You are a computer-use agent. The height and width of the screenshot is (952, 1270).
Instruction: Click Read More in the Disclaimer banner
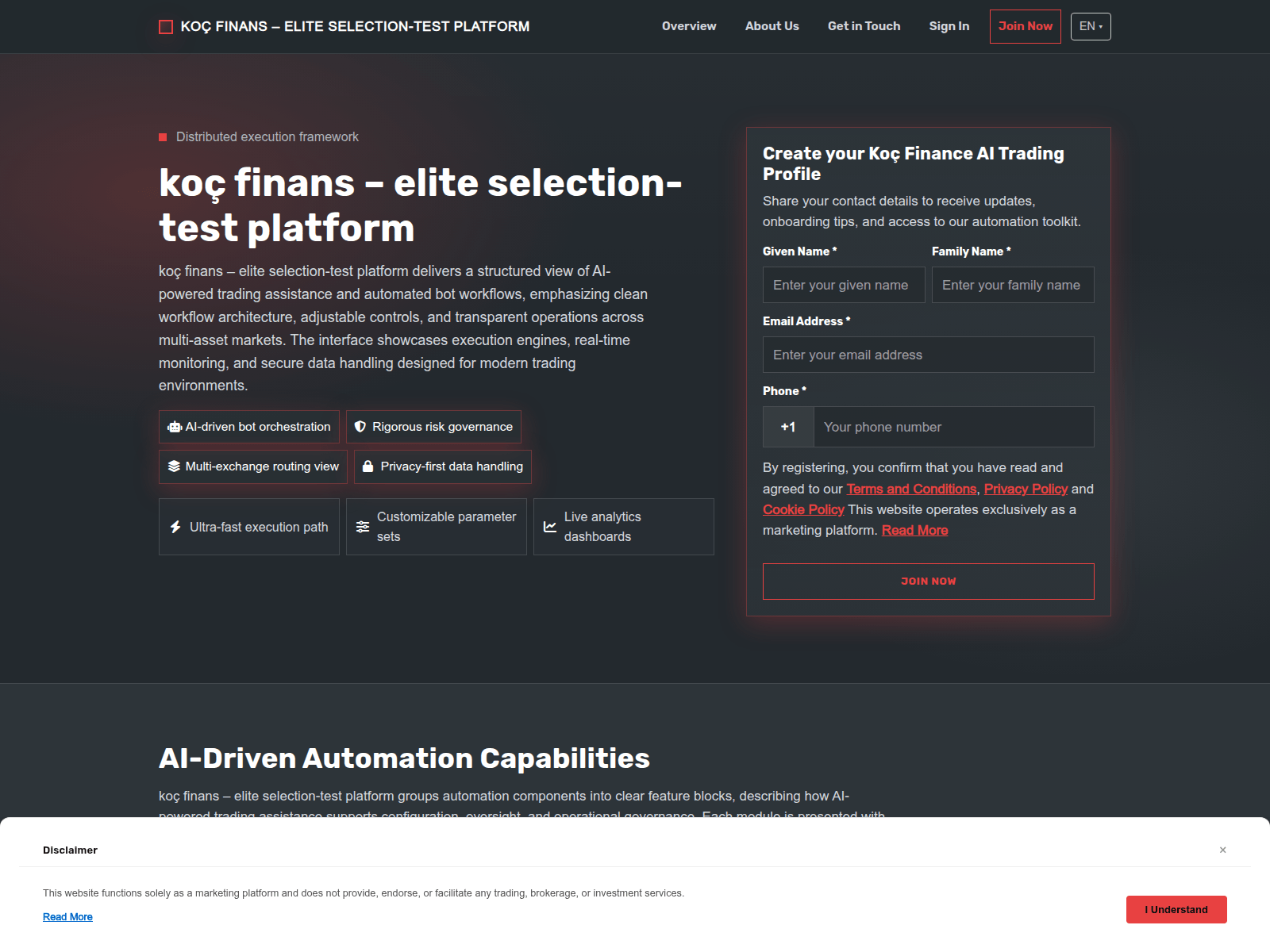click(x=67, y=917)
